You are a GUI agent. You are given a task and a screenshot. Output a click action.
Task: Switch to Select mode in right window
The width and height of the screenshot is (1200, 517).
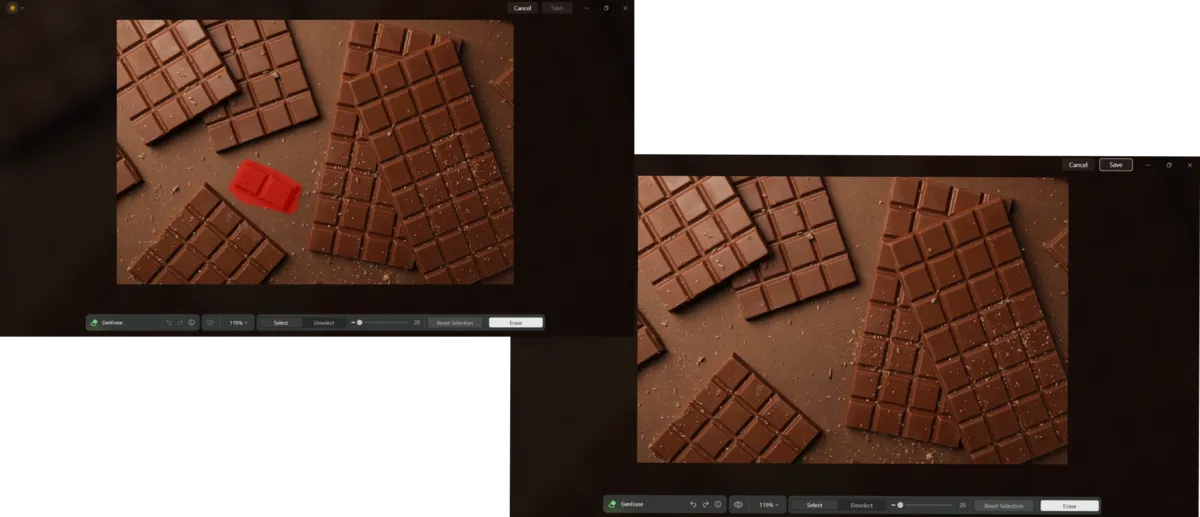click(815, 505)
